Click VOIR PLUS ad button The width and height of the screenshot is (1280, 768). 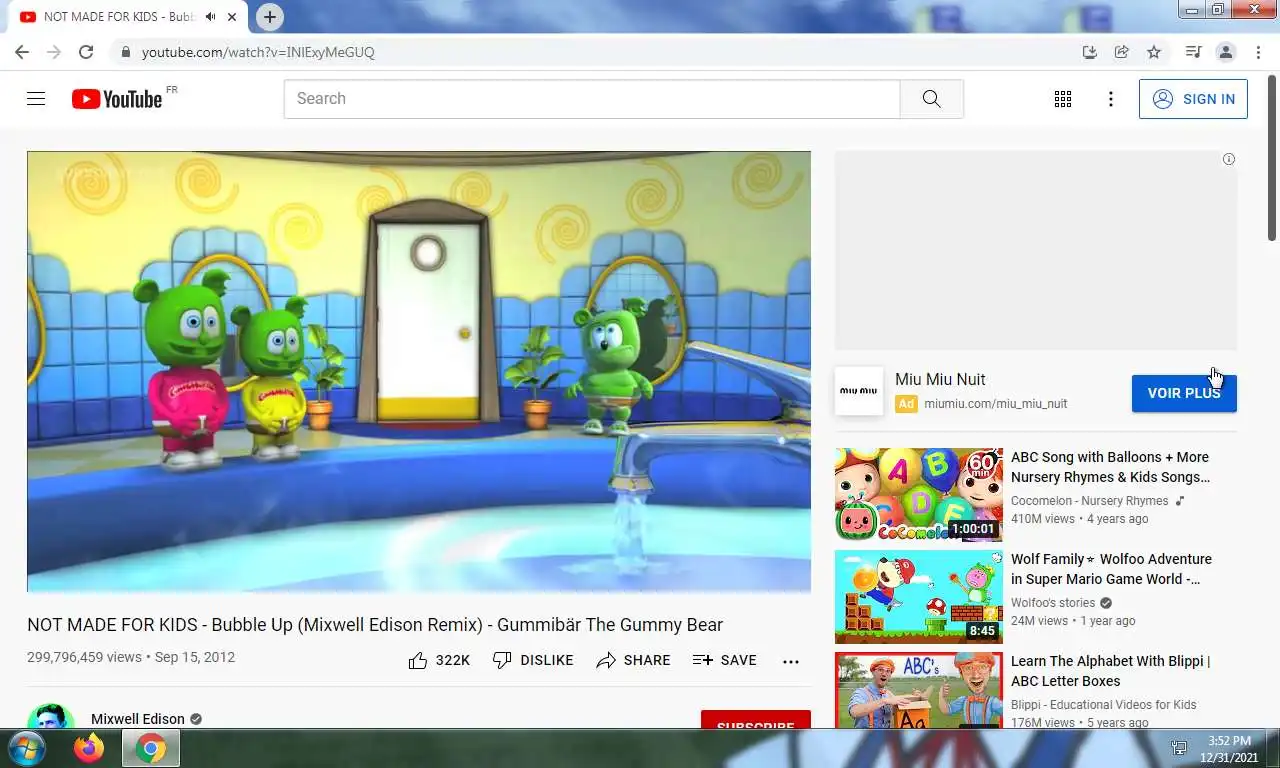click(x=1184, y=393)
